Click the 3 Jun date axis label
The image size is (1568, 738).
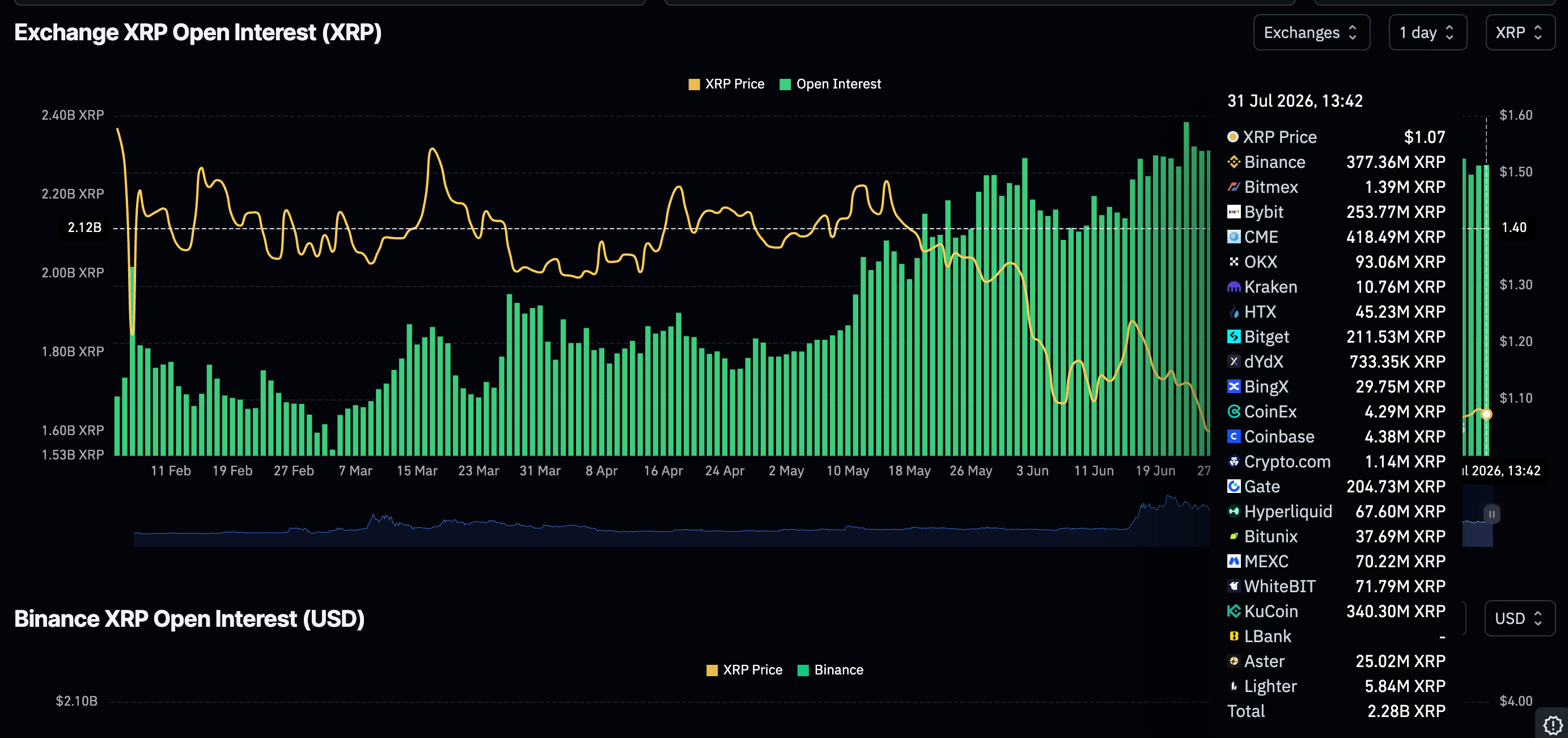coord(1032,471)
